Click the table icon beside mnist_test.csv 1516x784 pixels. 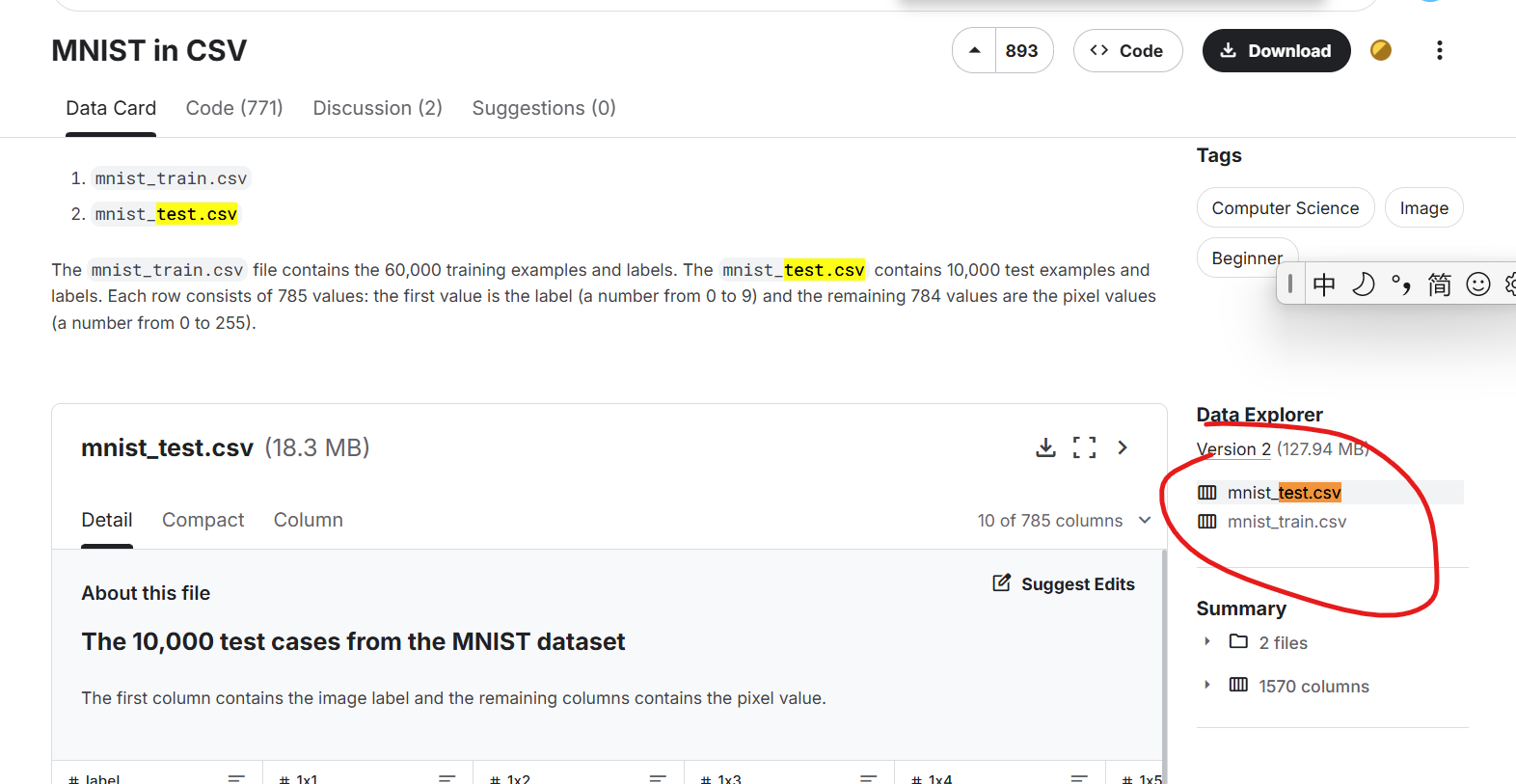coord(1207,493)
